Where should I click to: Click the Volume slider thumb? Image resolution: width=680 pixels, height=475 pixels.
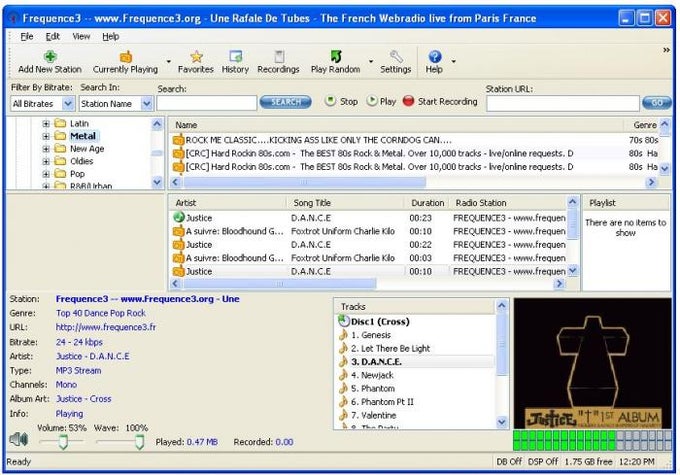(x=63, y=442)
